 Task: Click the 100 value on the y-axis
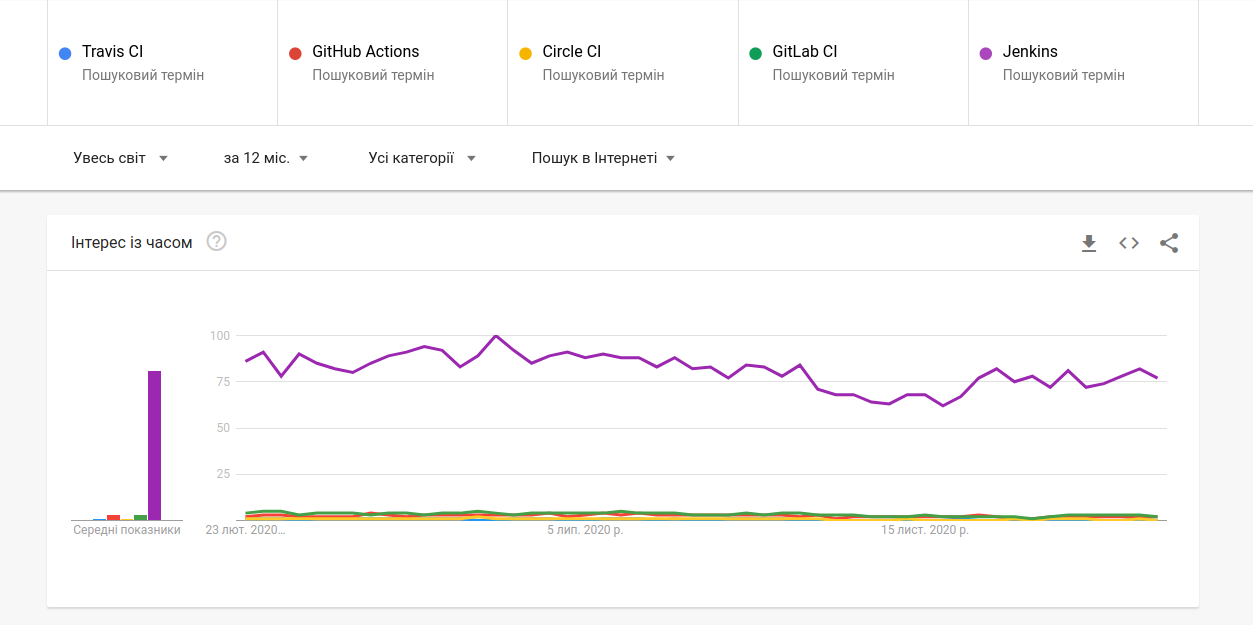tap(220, 335)
